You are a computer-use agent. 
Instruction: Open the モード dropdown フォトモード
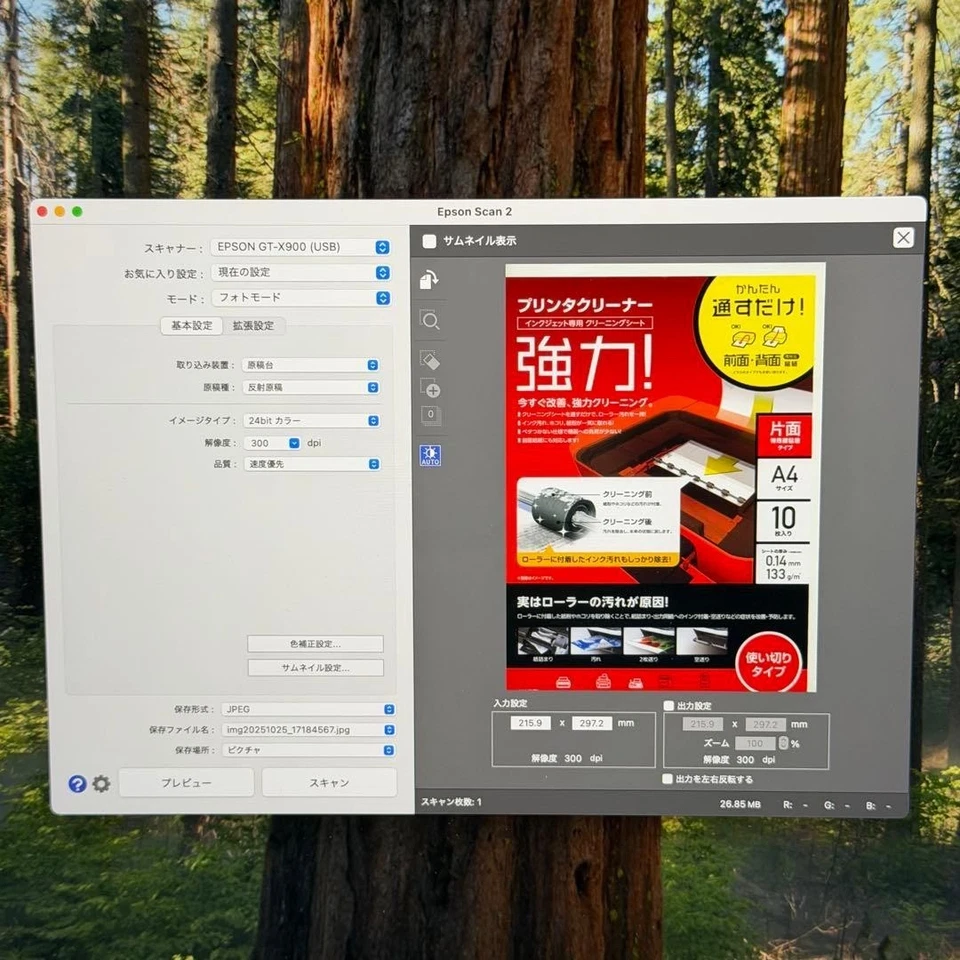pos(301,298)
